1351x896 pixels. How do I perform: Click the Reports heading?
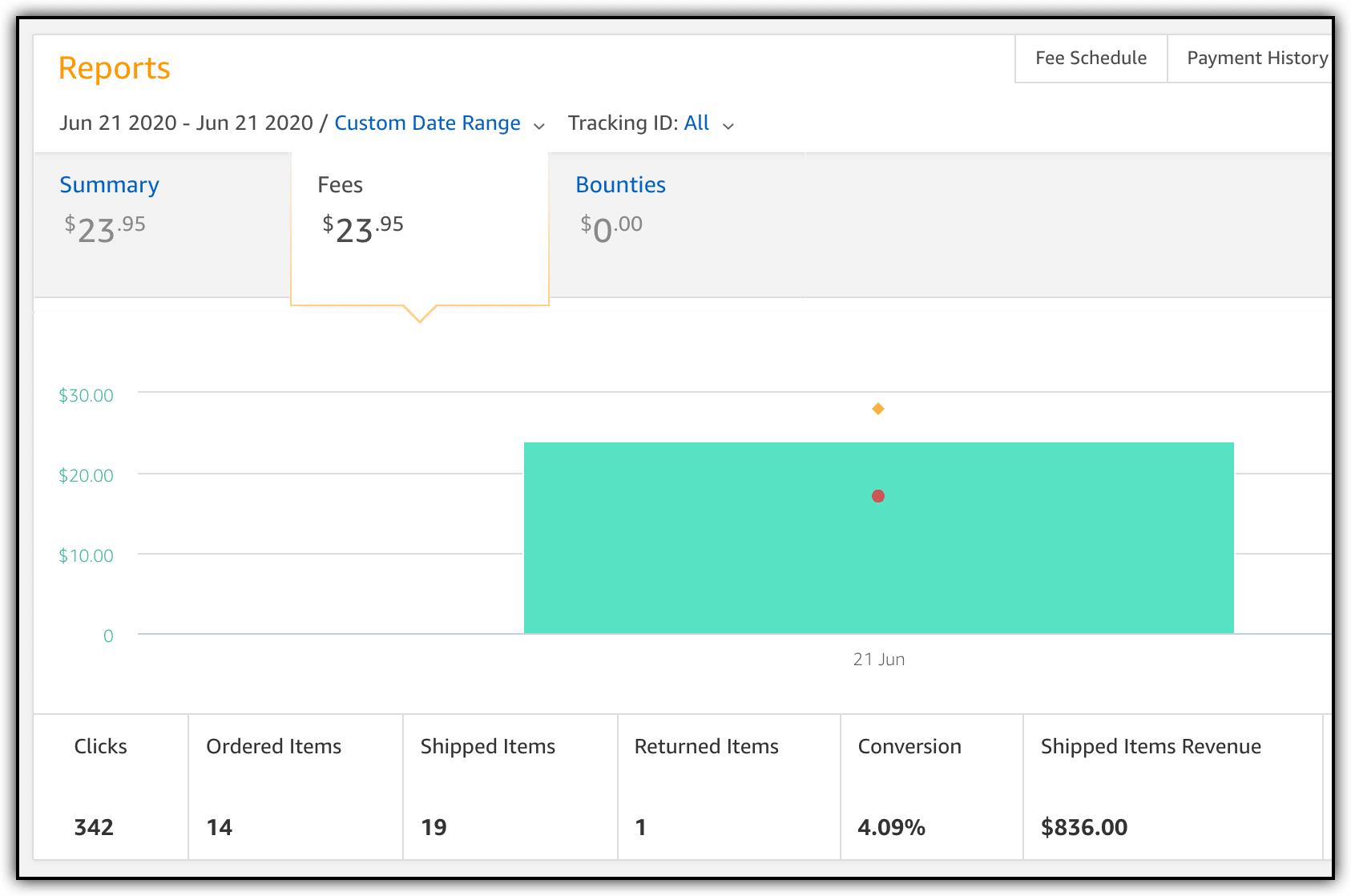click(113, 68)
